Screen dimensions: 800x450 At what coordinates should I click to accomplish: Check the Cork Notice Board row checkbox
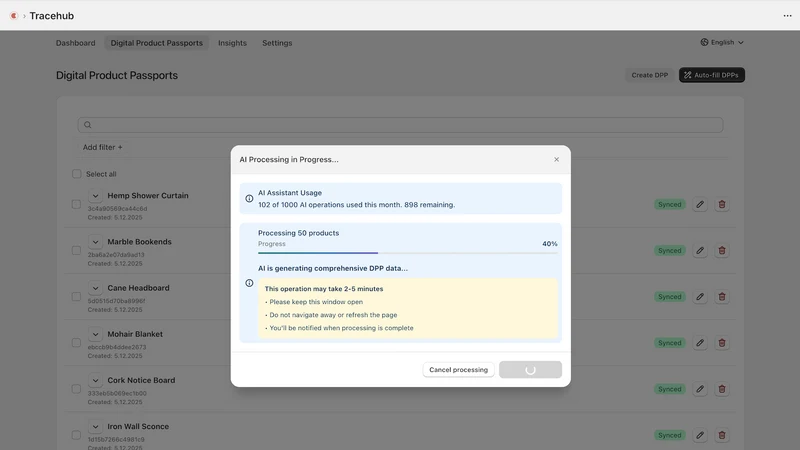[76, 389]
